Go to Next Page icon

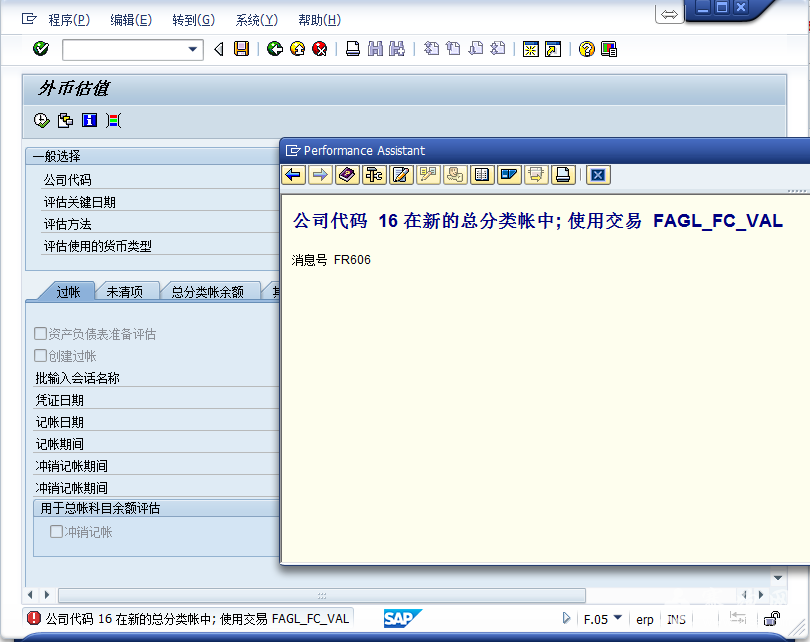[475, 49]
